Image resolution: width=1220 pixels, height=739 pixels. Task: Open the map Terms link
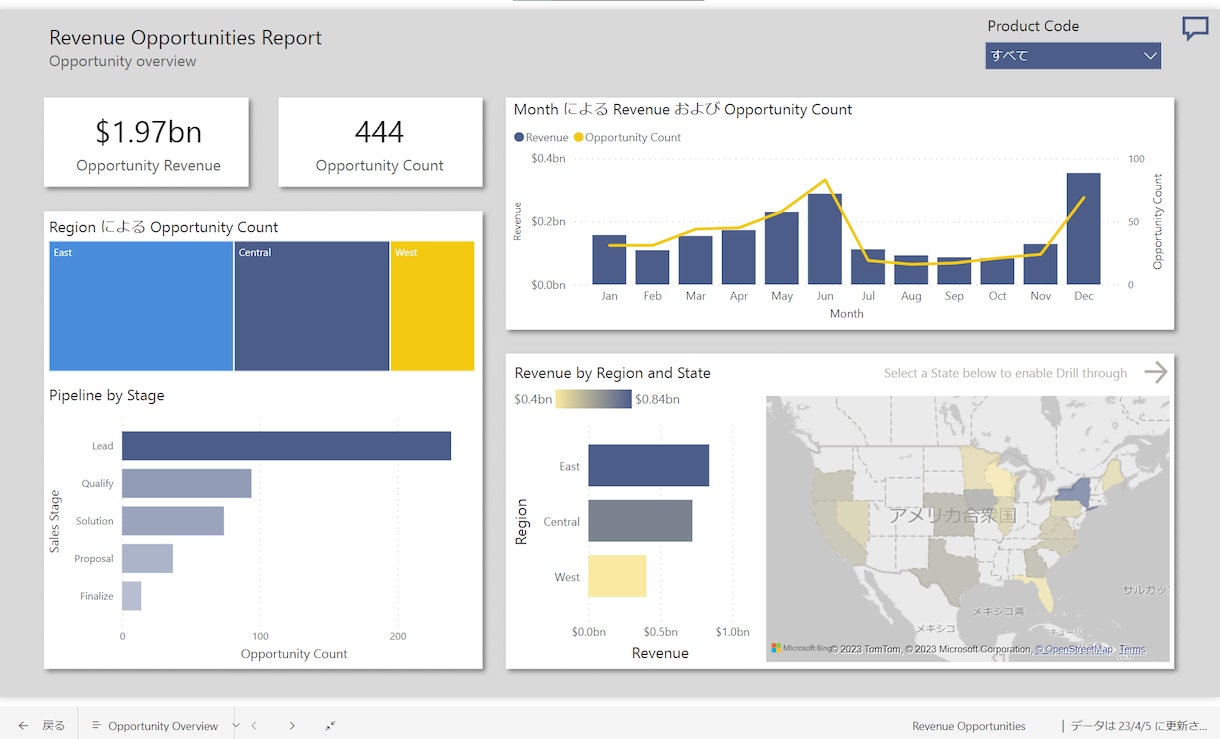pyautogui.click(x=1132, y=650)
